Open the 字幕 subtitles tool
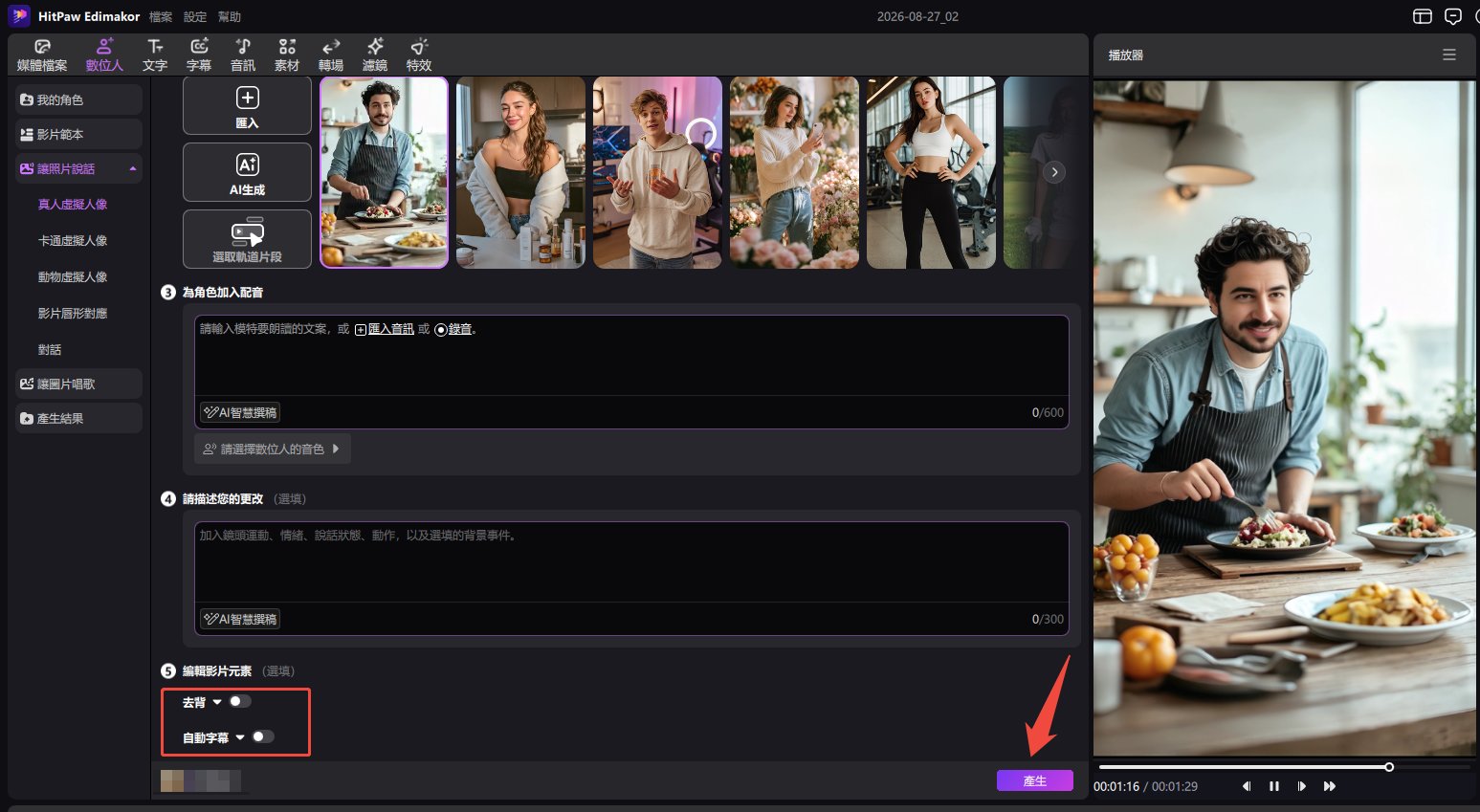 pos(199,55)
